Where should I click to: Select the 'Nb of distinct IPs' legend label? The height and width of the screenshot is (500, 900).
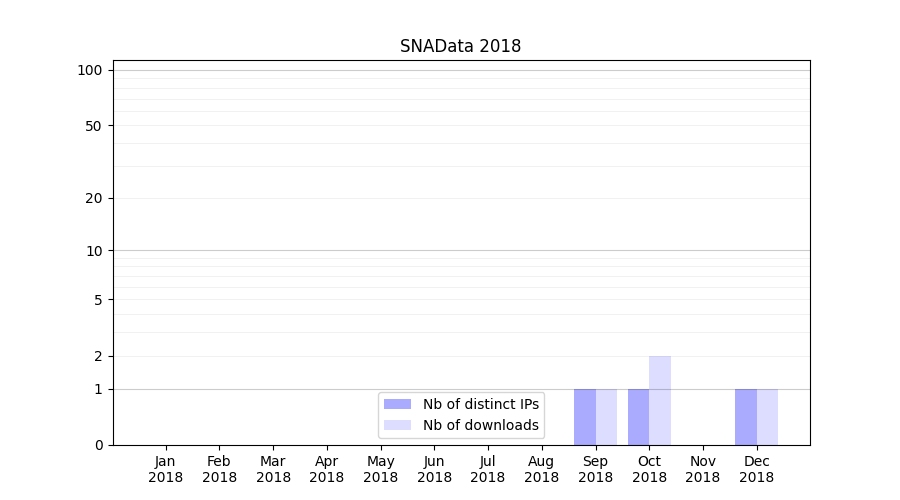480,404
